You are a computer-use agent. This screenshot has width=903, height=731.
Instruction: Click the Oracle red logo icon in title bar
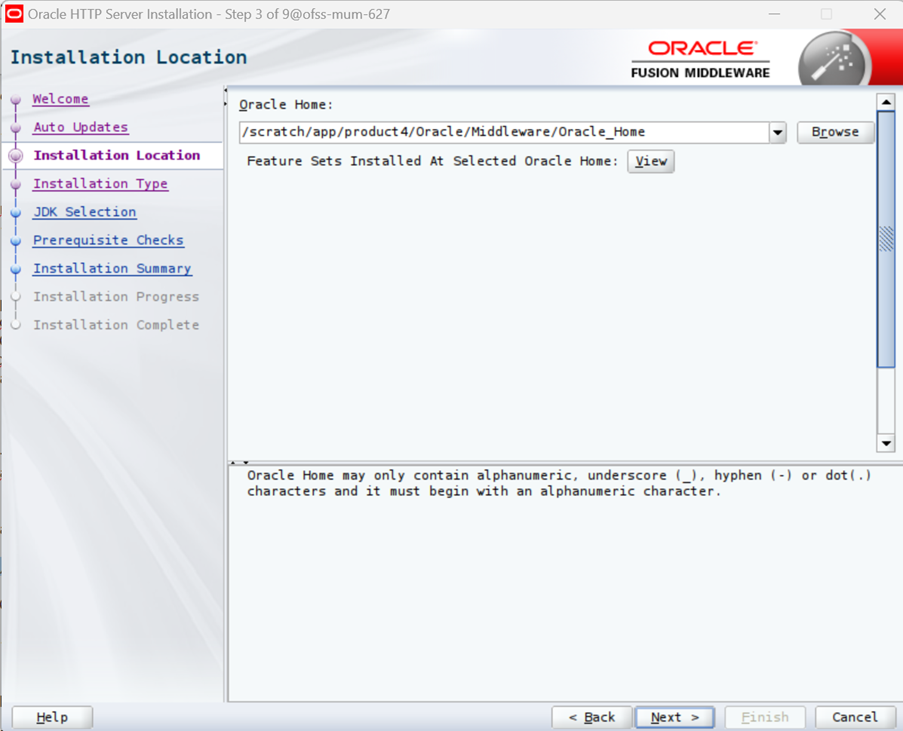(x=14, y=14)
